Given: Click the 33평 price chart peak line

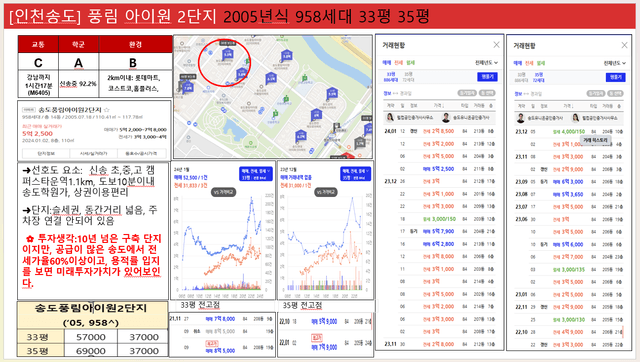Looking at the screenshot, I should (252, 200).
